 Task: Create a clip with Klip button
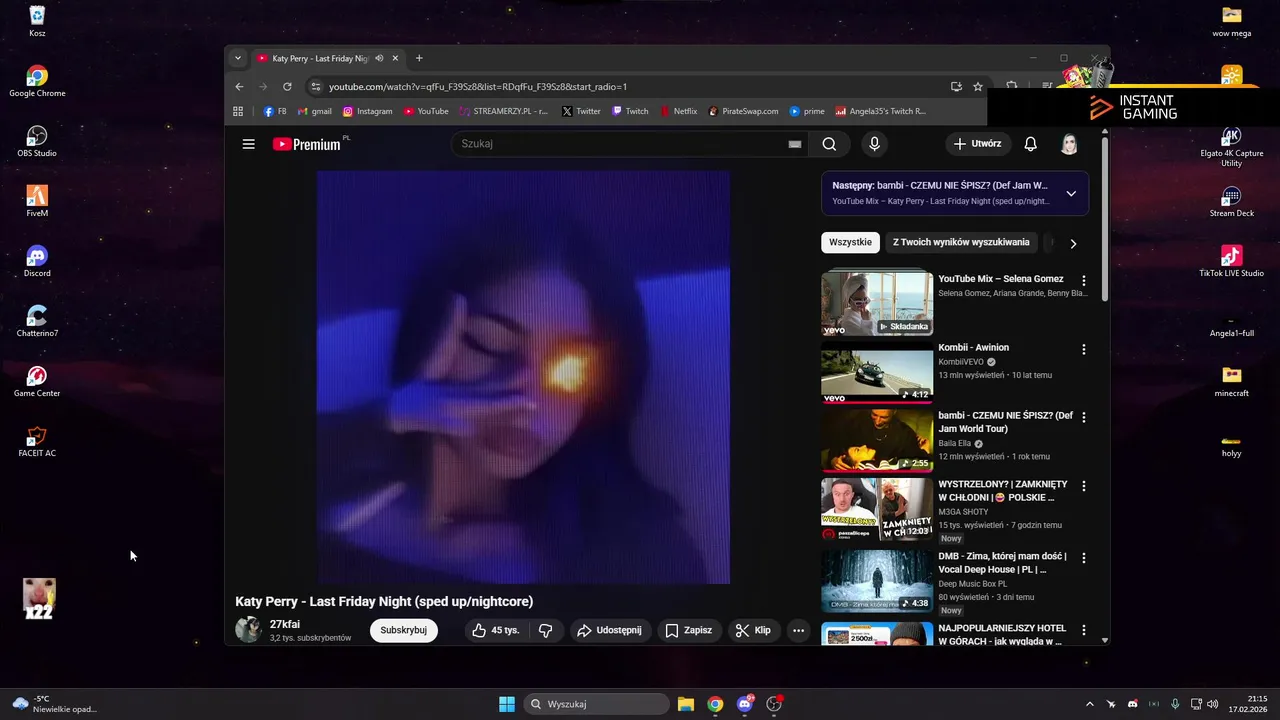click(753, 630)
